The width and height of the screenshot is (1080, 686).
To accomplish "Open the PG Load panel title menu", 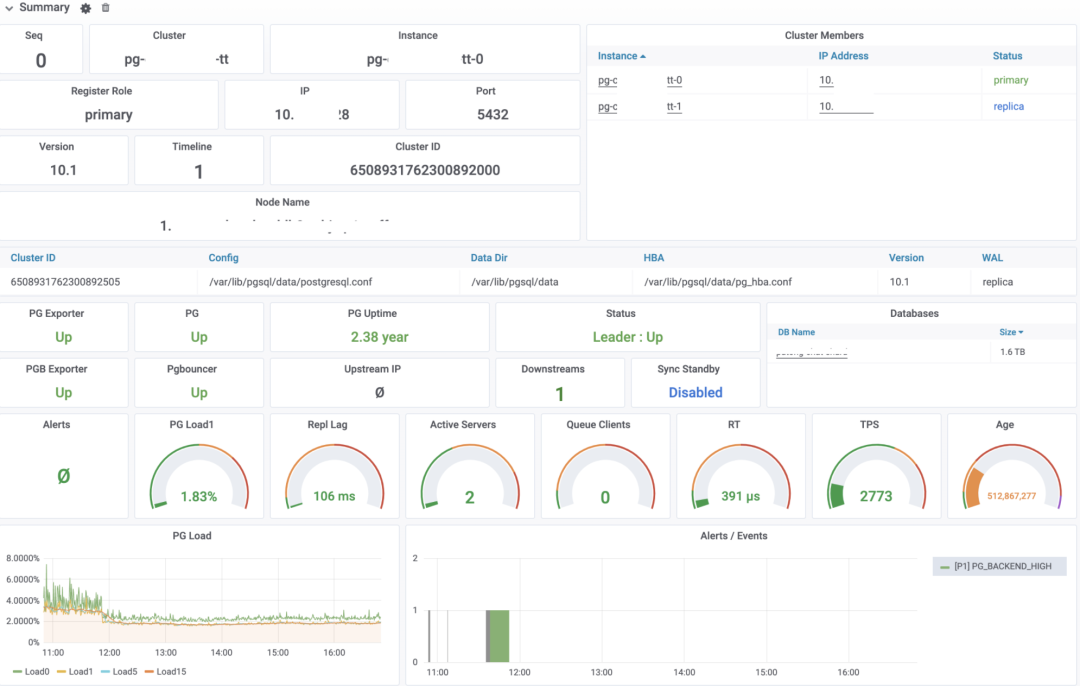I will click(199, 536).
